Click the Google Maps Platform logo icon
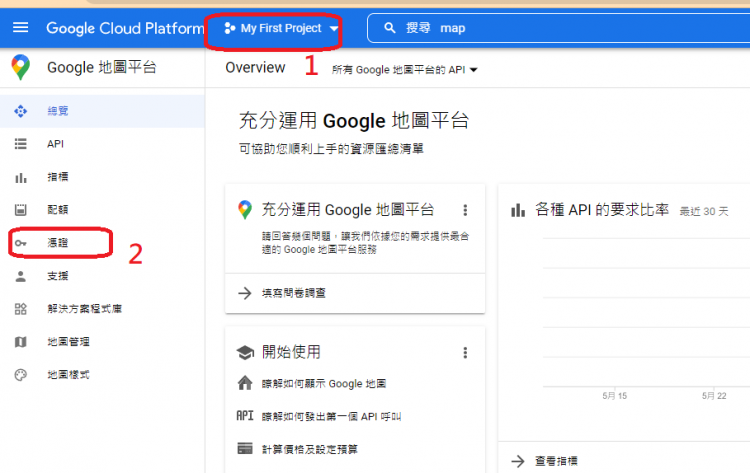This screenshot has width=750, height=473. (21, 68)
